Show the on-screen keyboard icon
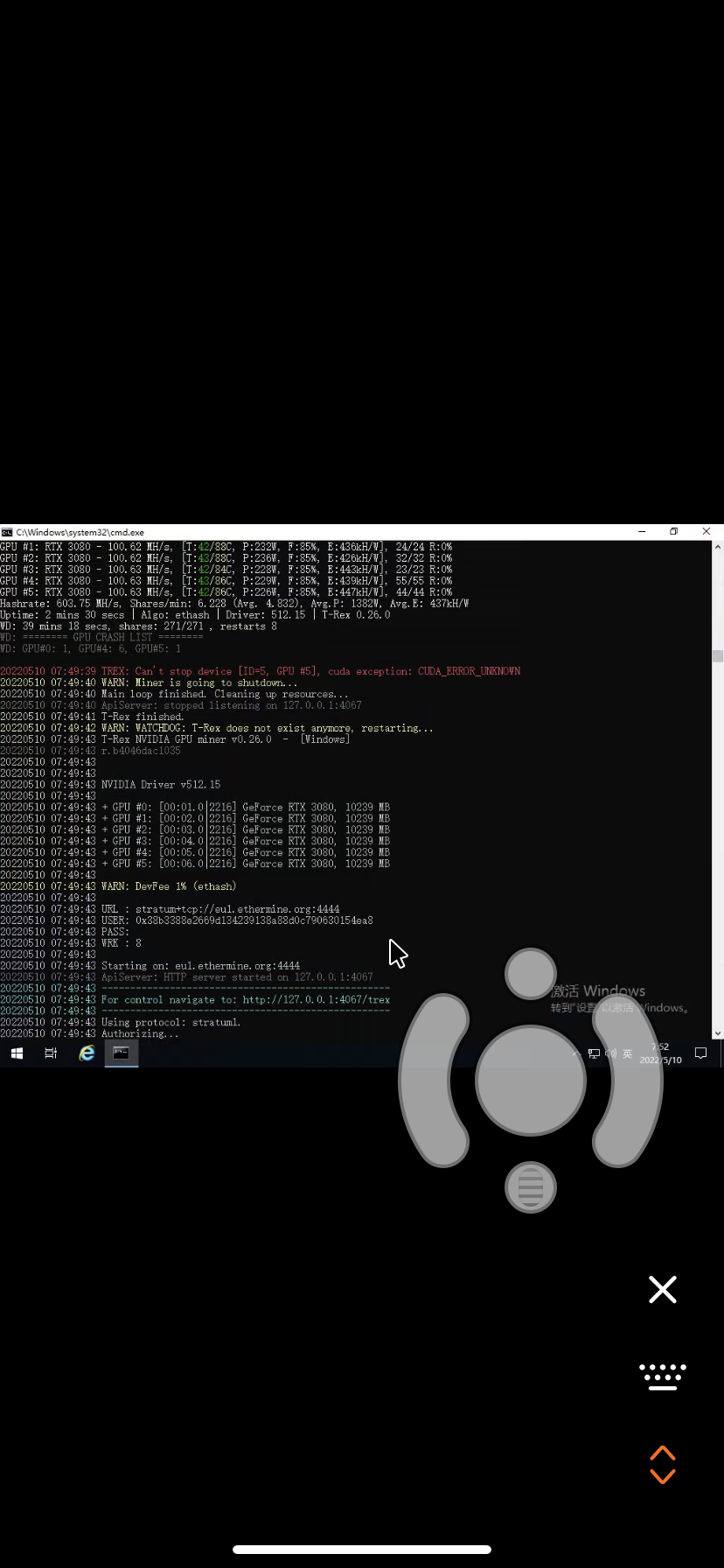The width and height of the screenshot is (724, 1568). pyautogui.click(x=663, y=1376)
